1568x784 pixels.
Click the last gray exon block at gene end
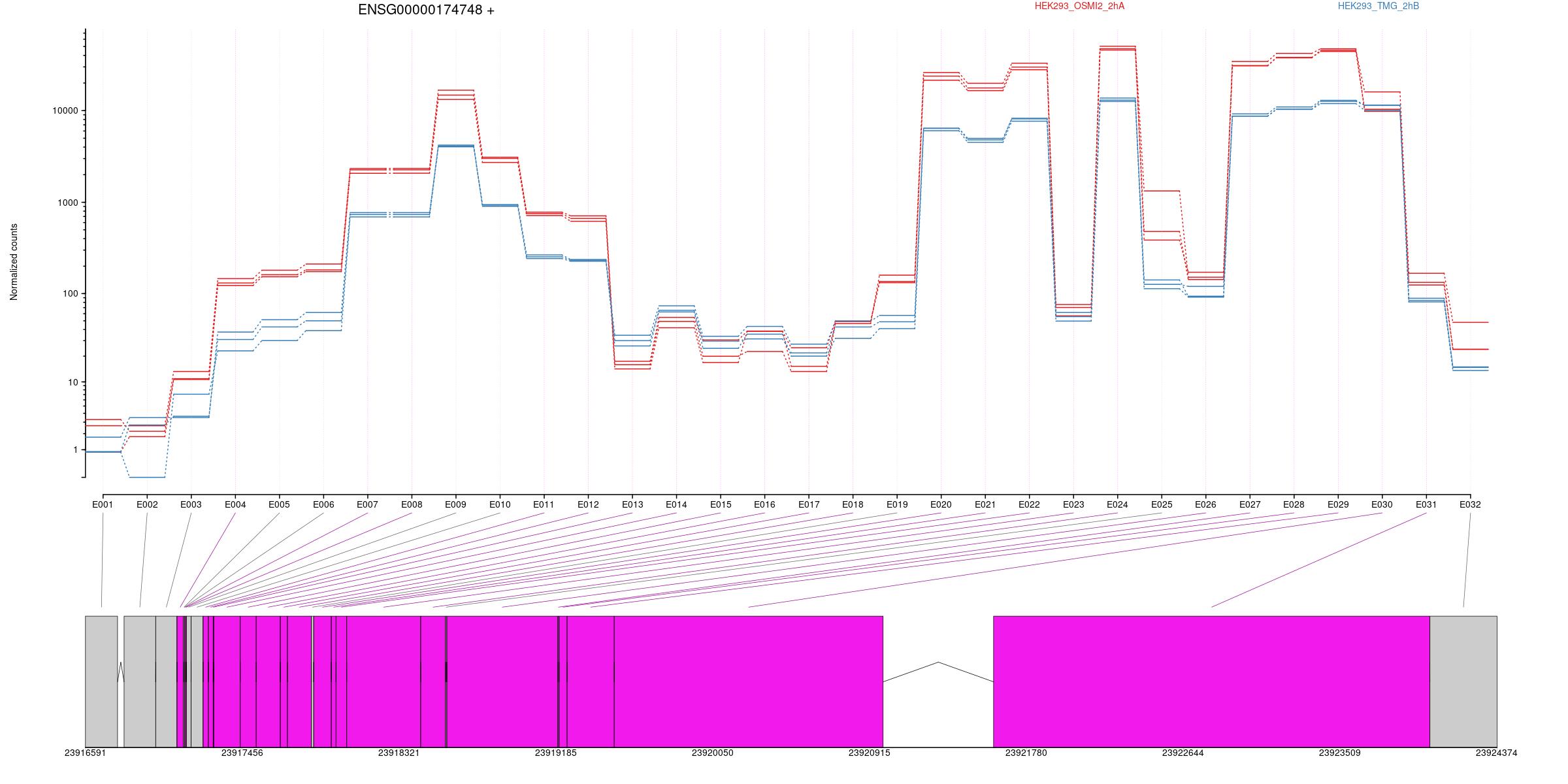click(1463, 681)
